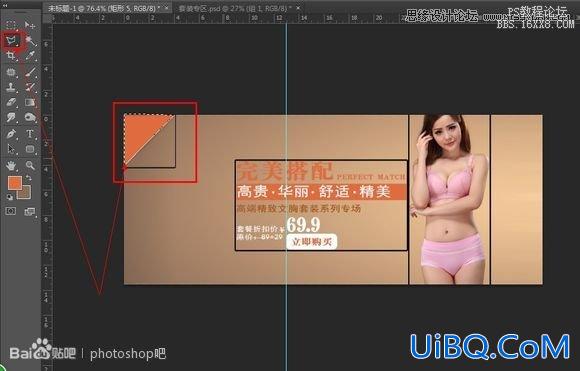Viewport: 580px width, 371px height.
Task: Change the screen mode
Action: tap(30, 211)
